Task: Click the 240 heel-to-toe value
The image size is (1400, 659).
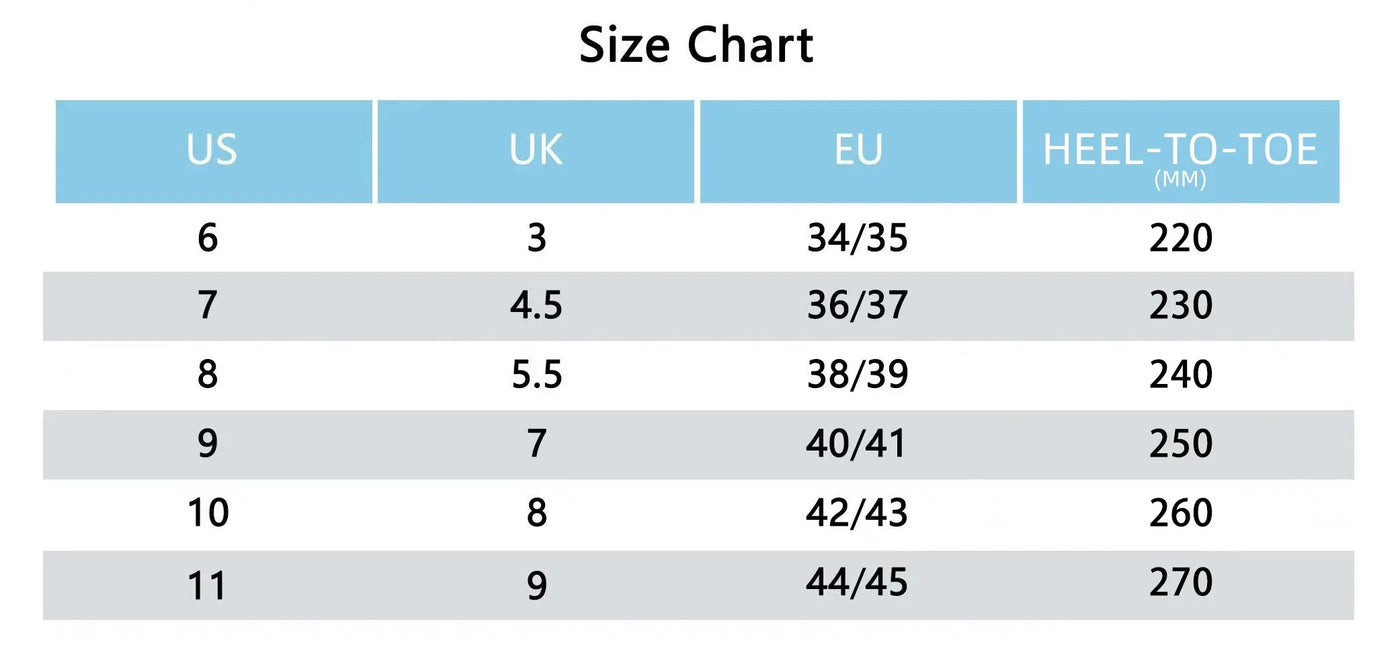Action: 1181,375
